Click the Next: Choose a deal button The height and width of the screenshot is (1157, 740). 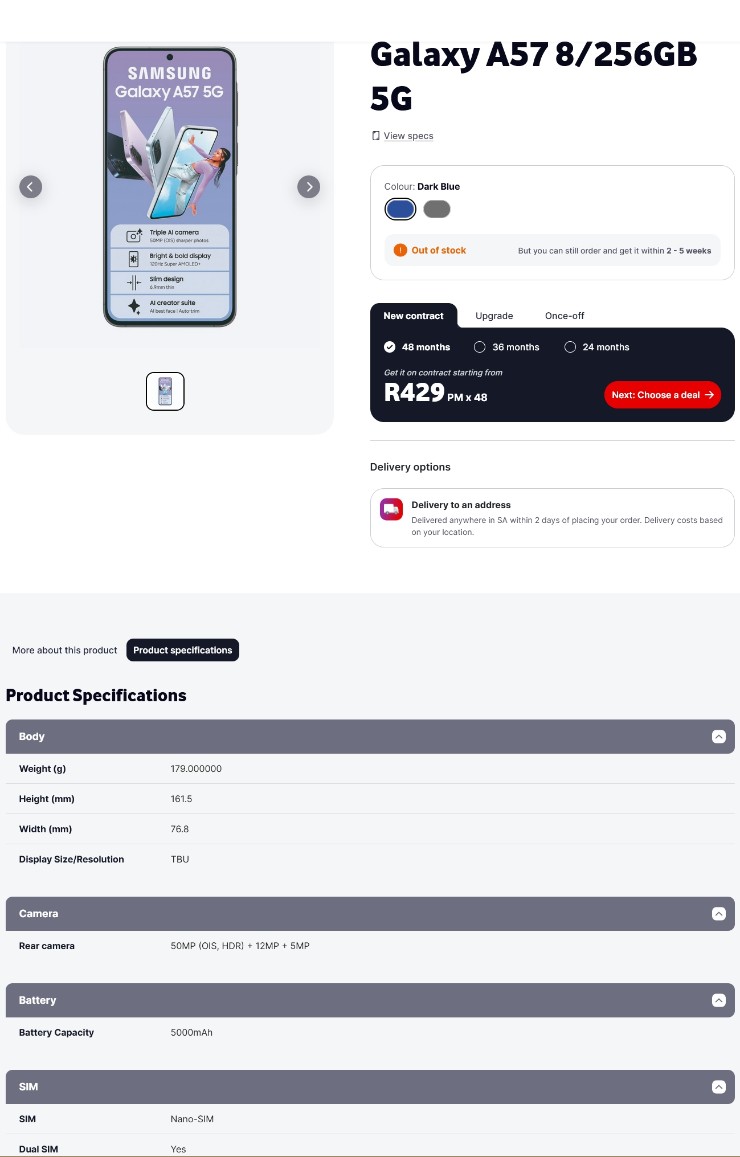pos(662,394)
